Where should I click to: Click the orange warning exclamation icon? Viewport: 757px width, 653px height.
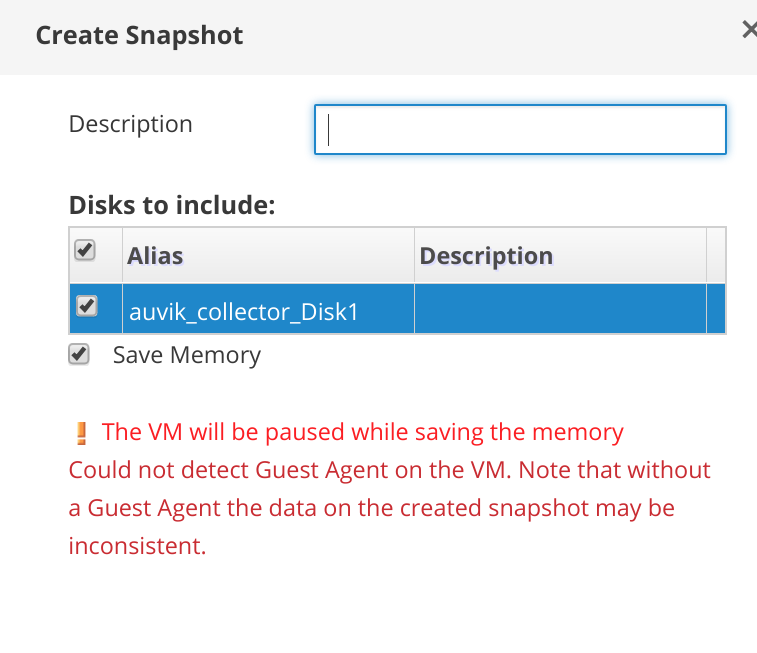pyautogui.click(x=82, y=433)
